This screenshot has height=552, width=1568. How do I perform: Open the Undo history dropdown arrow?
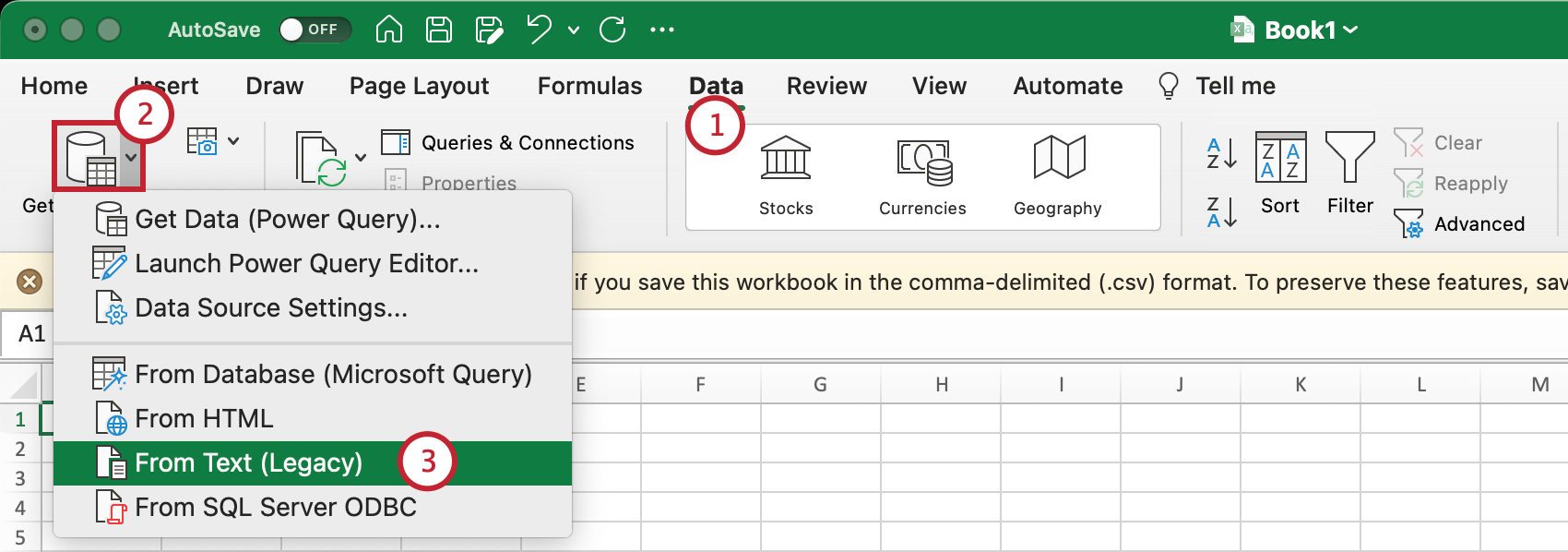pos(574,30)
